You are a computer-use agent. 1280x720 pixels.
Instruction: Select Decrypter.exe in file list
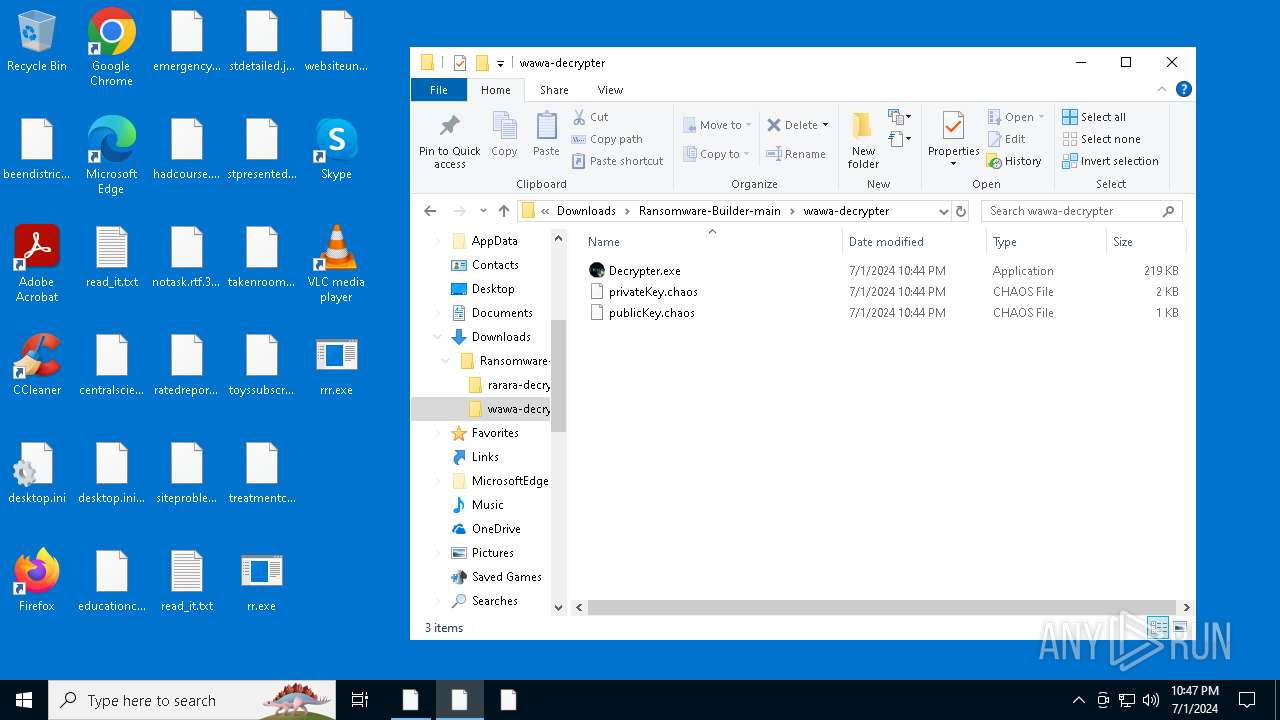click(x=644, y=271)
